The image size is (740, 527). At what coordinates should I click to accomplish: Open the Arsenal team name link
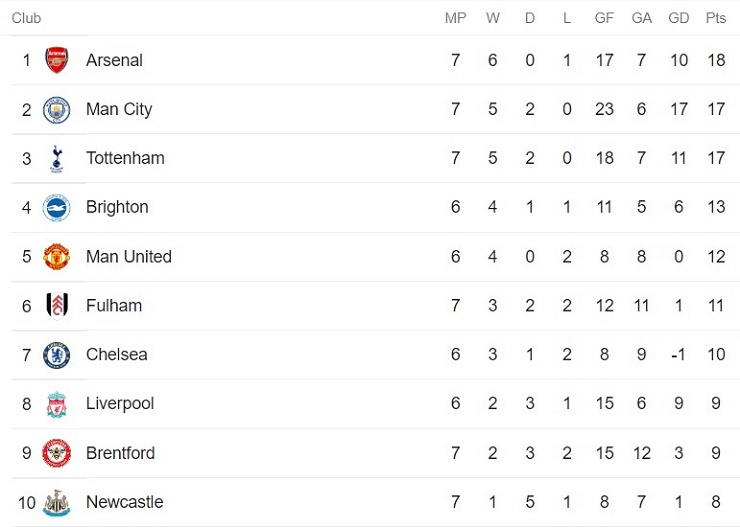pos(114,60)
